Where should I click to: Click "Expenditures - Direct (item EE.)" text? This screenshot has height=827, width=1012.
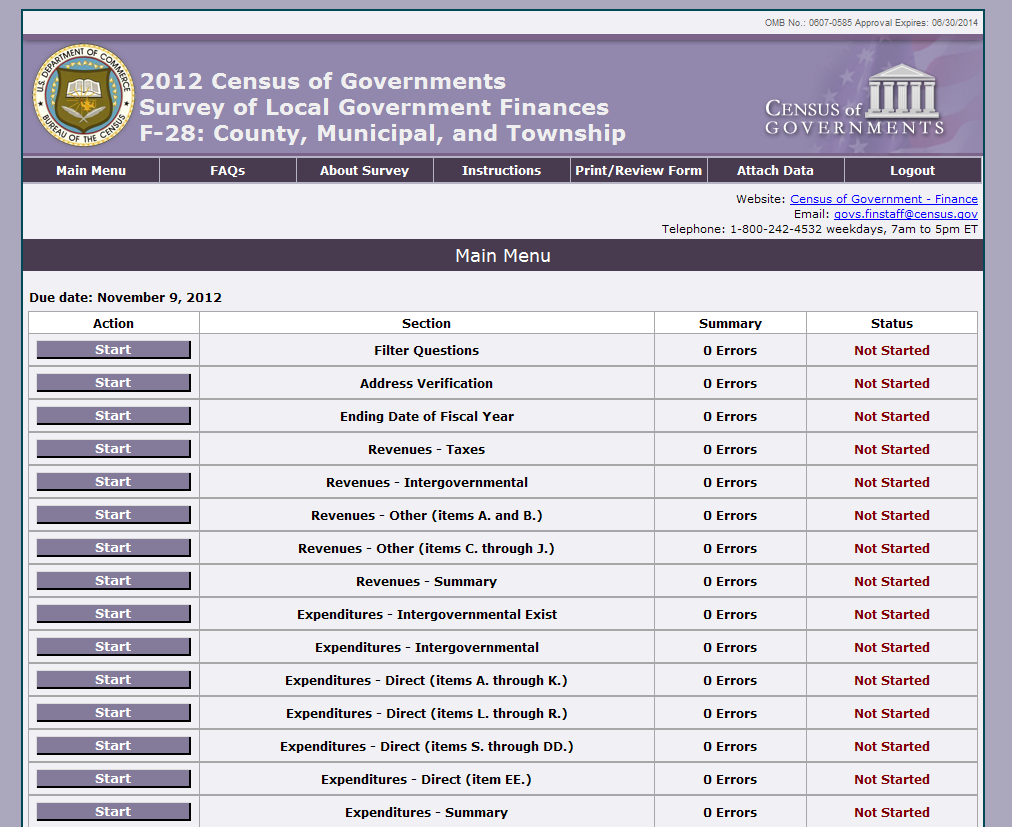click(427, 779)
